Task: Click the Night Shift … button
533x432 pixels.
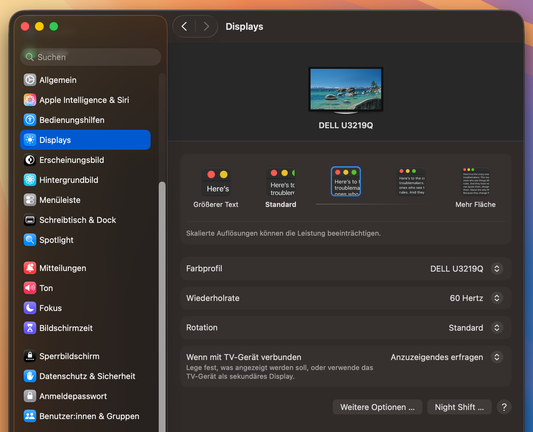Action: coord(459,407)
